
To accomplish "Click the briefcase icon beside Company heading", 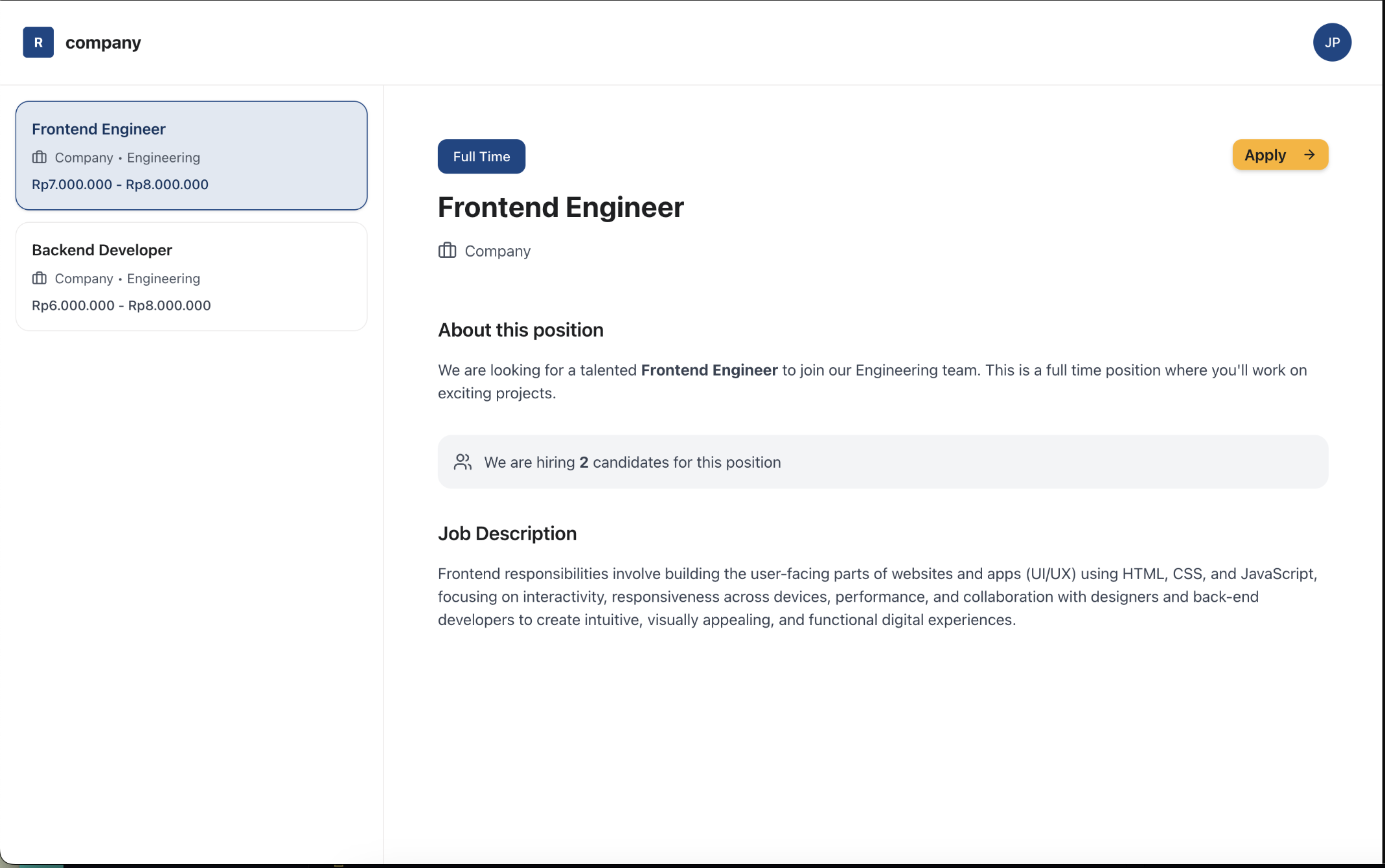I will pos(447,251).
